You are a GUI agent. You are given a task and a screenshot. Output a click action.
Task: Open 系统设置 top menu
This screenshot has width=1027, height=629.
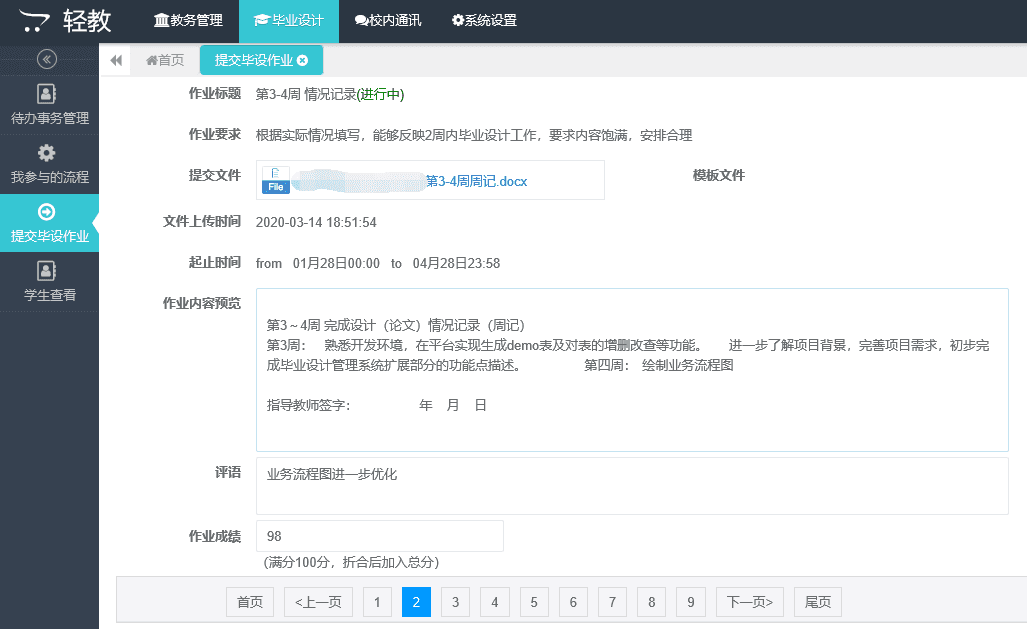click(484, 20)
